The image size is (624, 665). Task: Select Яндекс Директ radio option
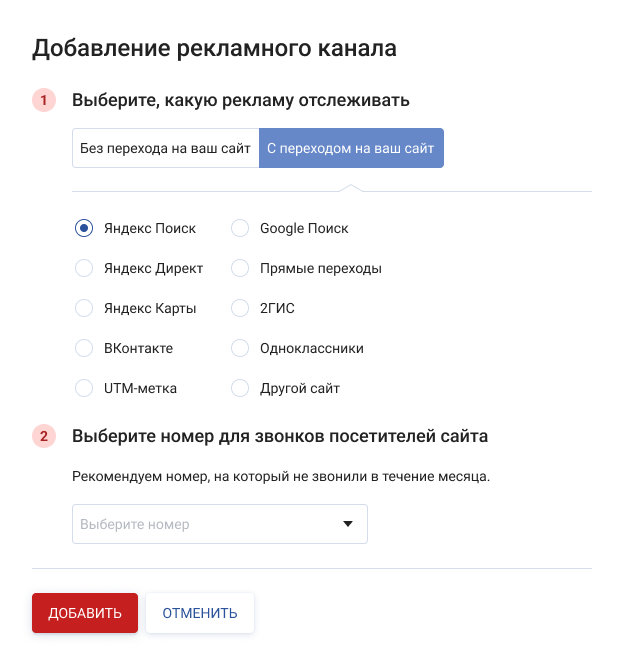point(84,268)
